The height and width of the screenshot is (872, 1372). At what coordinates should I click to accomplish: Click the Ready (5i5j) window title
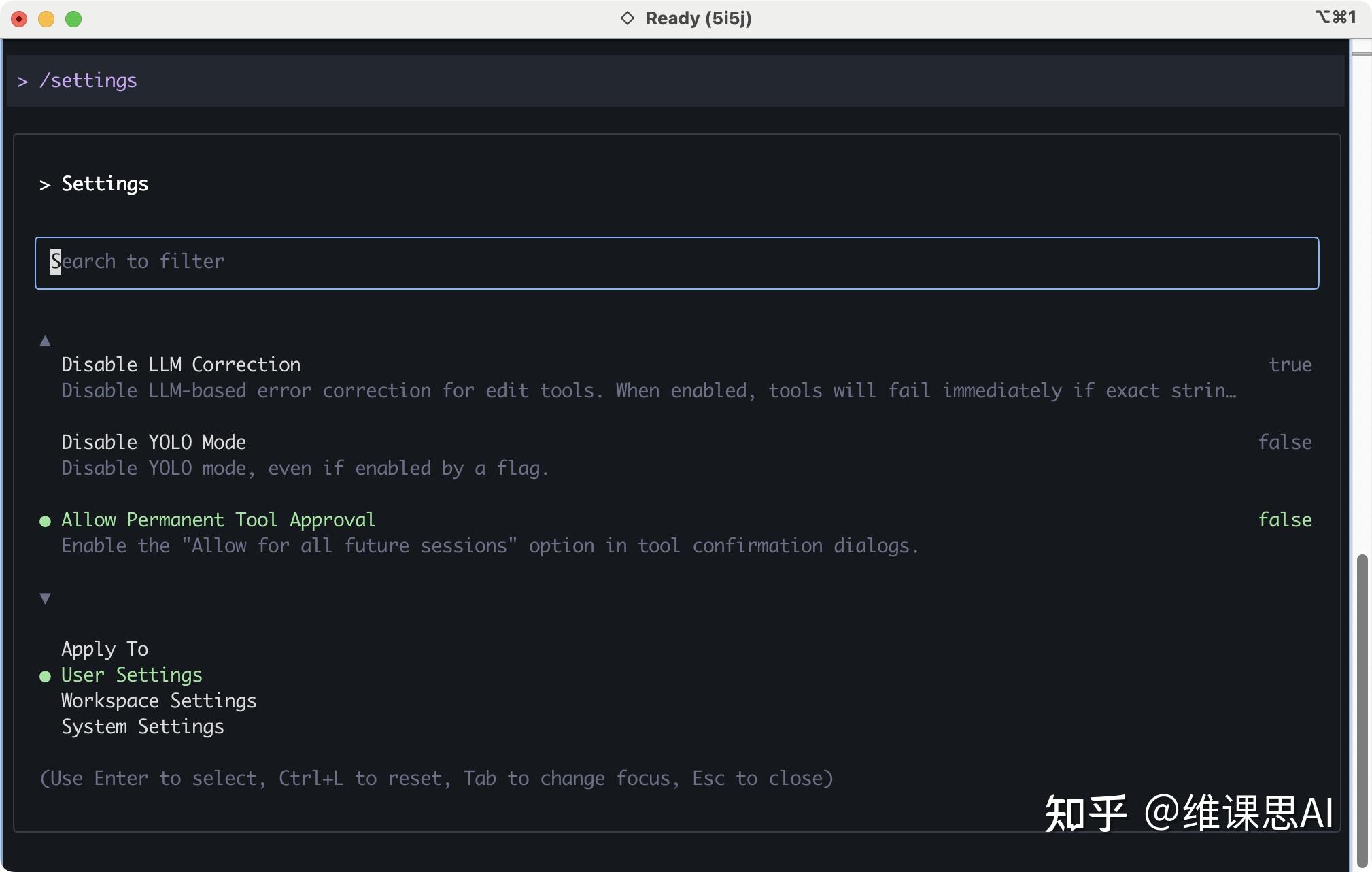pos(698,18)
